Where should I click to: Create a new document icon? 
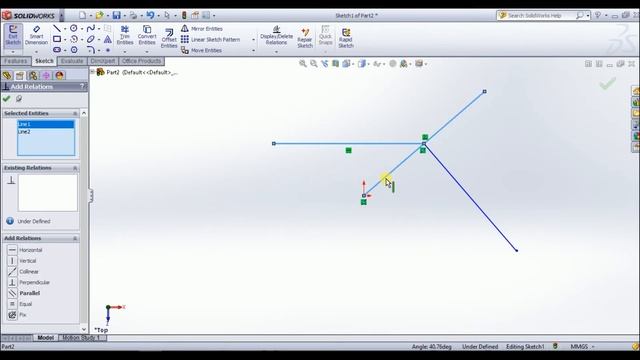tap(83, 15)
